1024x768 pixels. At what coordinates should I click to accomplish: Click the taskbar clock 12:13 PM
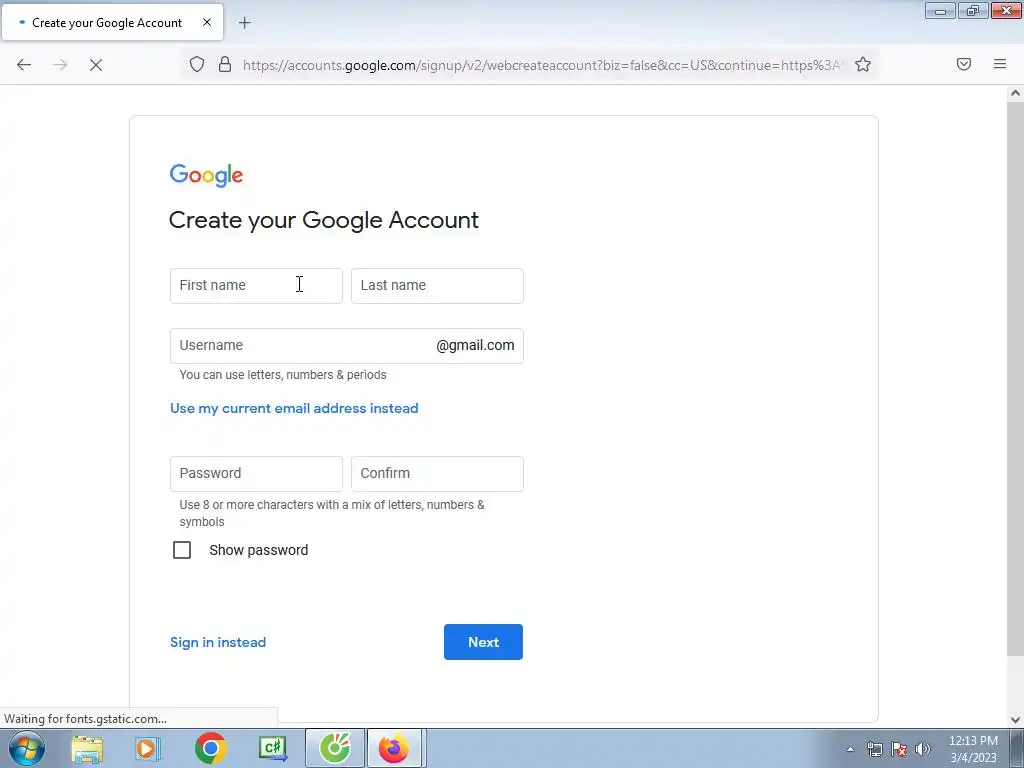[x=973, y=741]
